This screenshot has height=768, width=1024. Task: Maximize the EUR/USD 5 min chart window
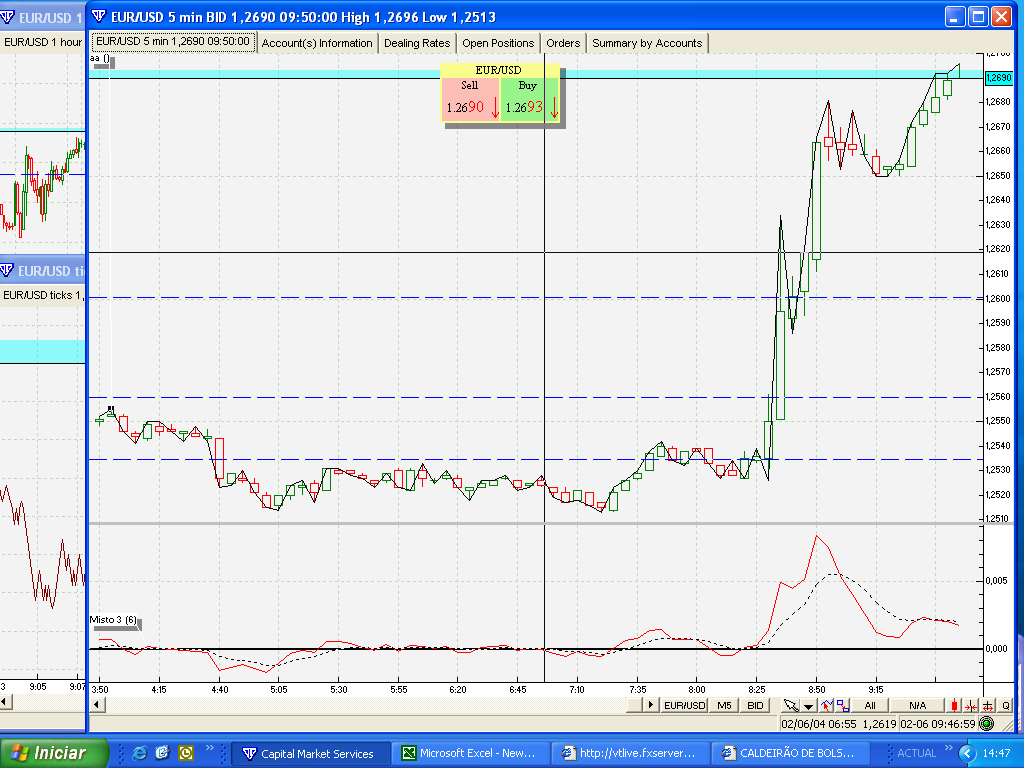point(978,16)
